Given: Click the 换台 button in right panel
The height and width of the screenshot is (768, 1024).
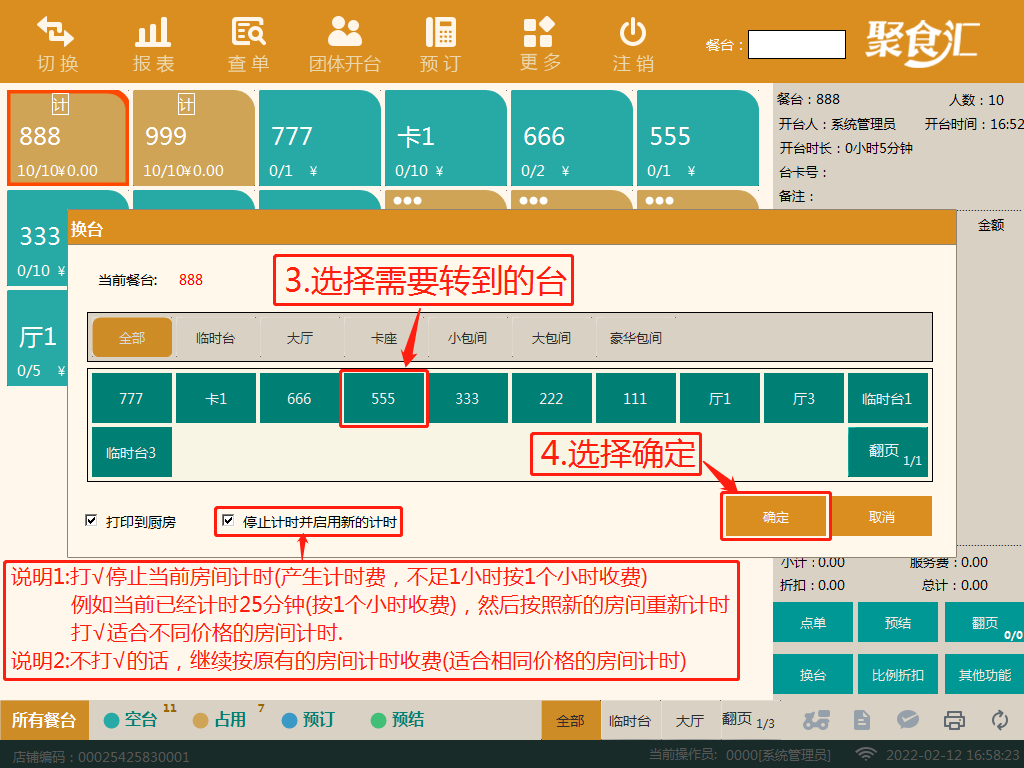Looking at the screenshot, I should click(813, 674).
